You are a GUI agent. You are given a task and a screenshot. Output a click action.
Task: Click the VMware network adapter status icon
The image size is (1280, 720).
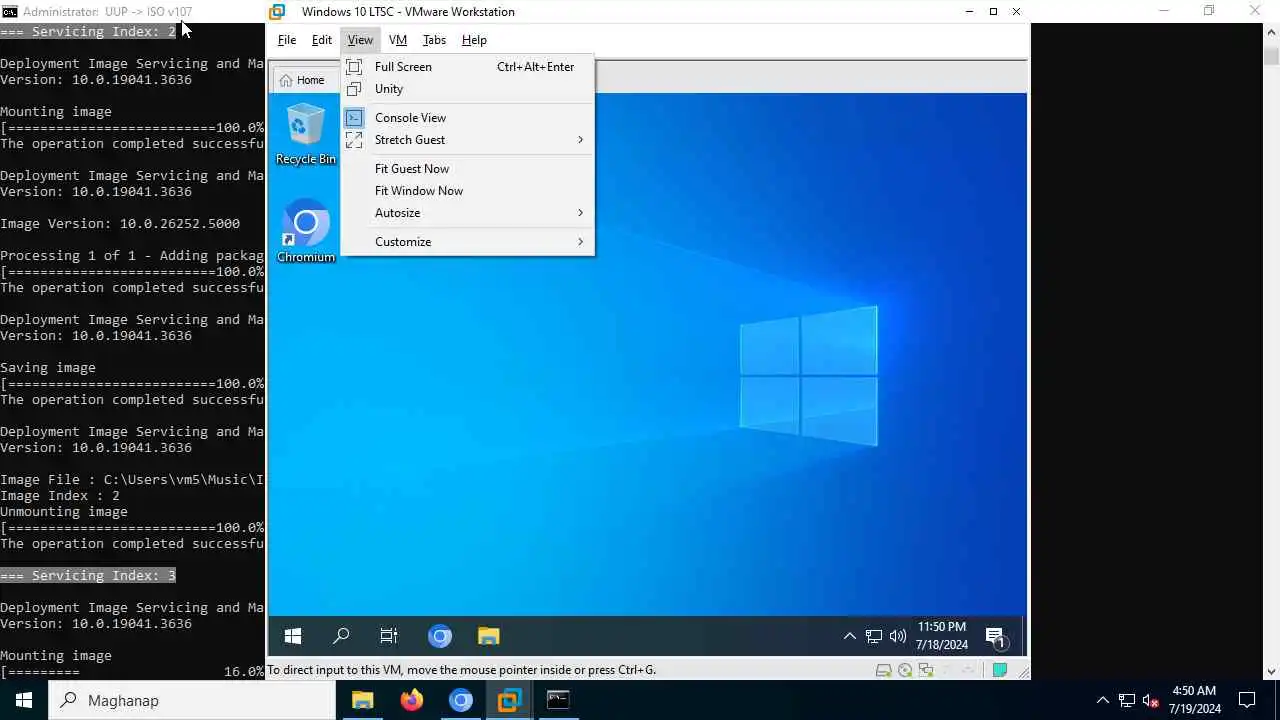(926, 670)
